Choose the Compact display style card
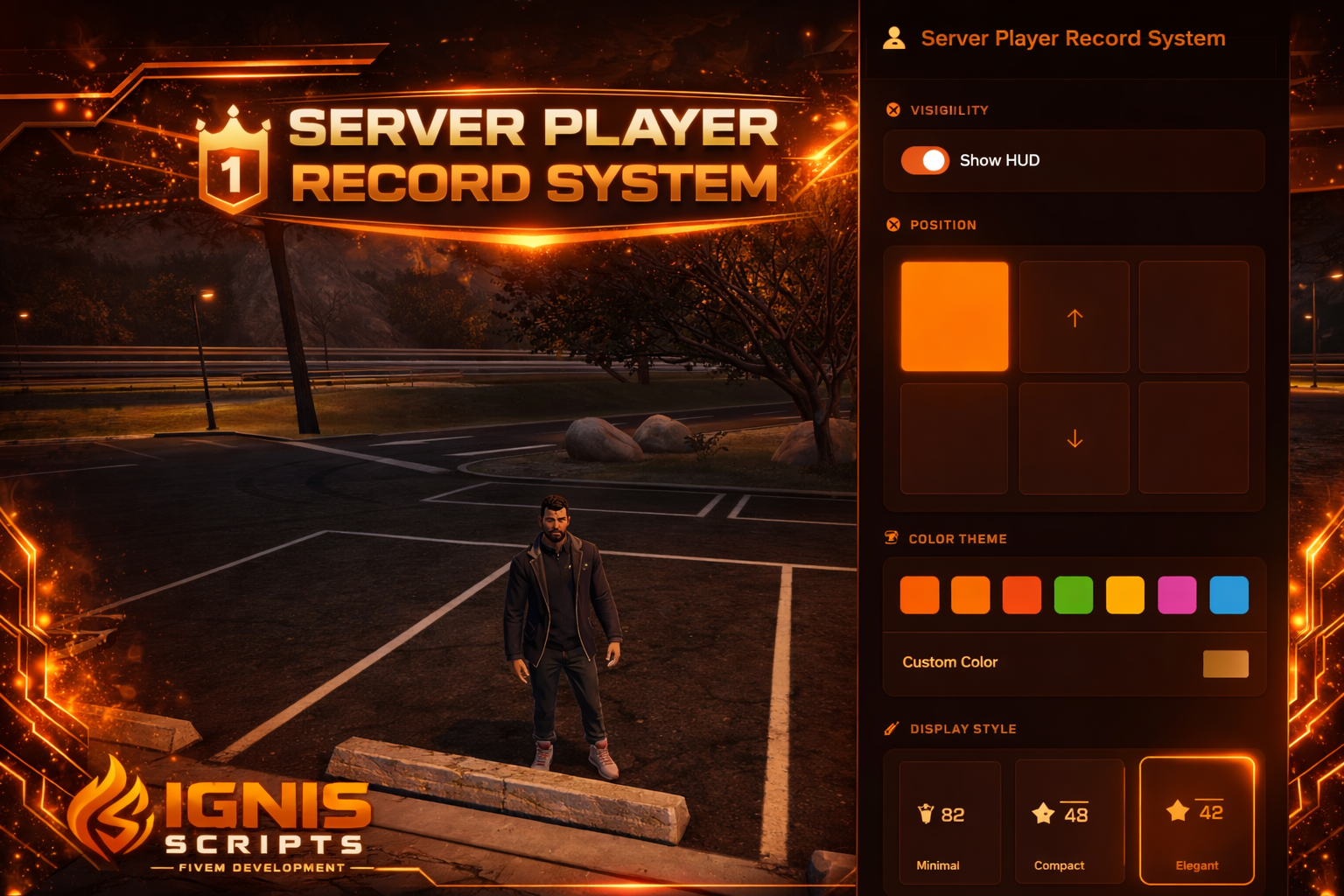This screenshot has height=896, width=1344. [1069, 822]
